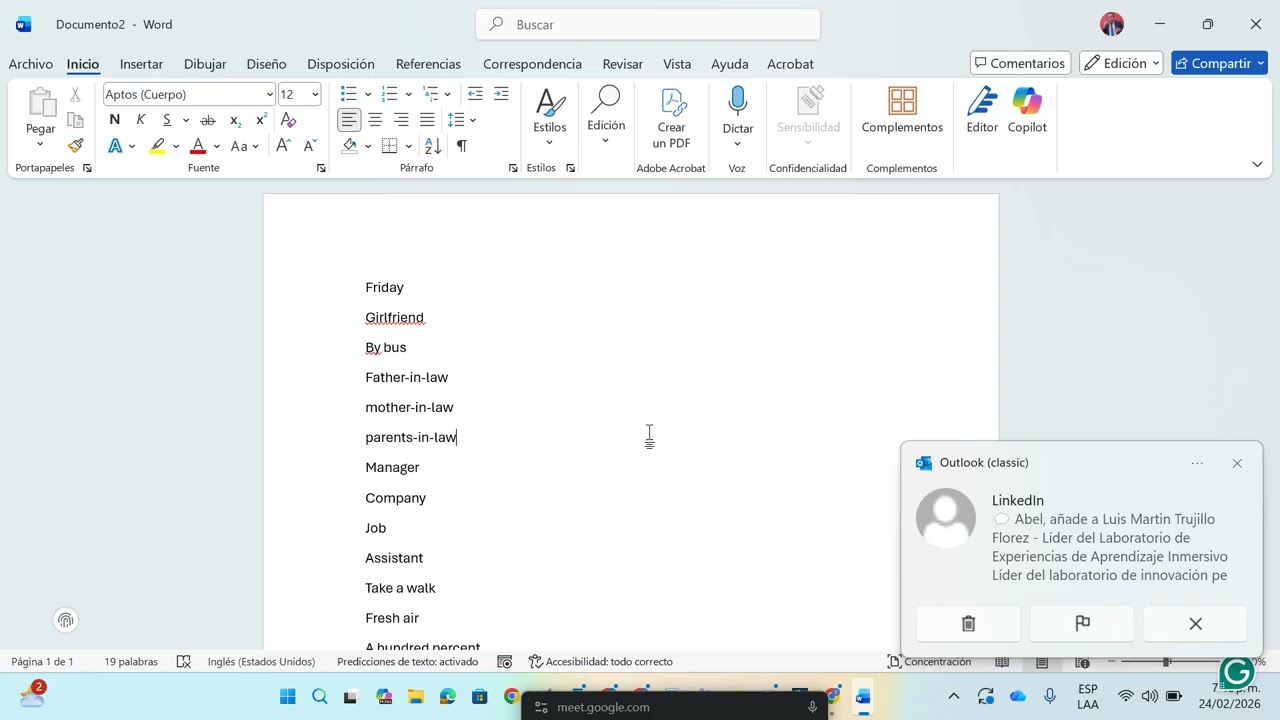Screen dimensions: 1280x720
Task: Switch to the Revisar tab
Action: [x=622, y=64]
